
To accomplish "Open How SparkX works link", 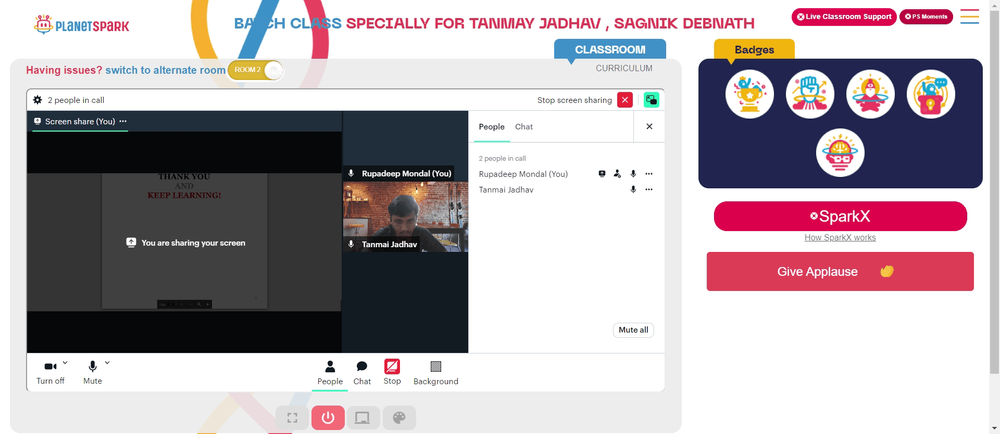I will click(840, 238).
